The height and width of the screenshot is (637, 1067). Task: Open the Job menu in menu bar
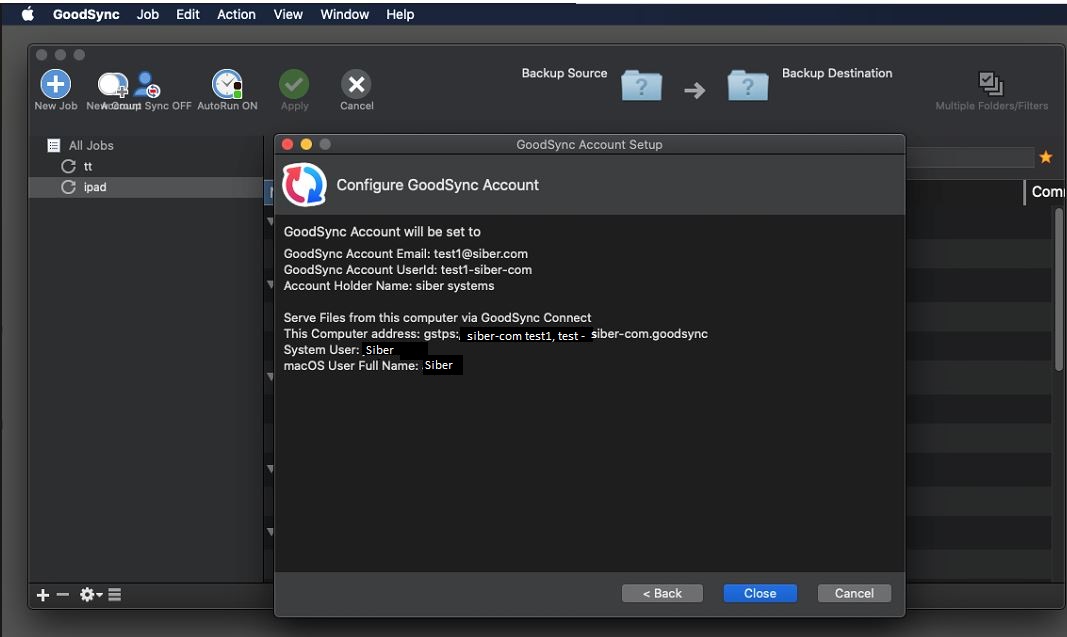coord(148,14)
